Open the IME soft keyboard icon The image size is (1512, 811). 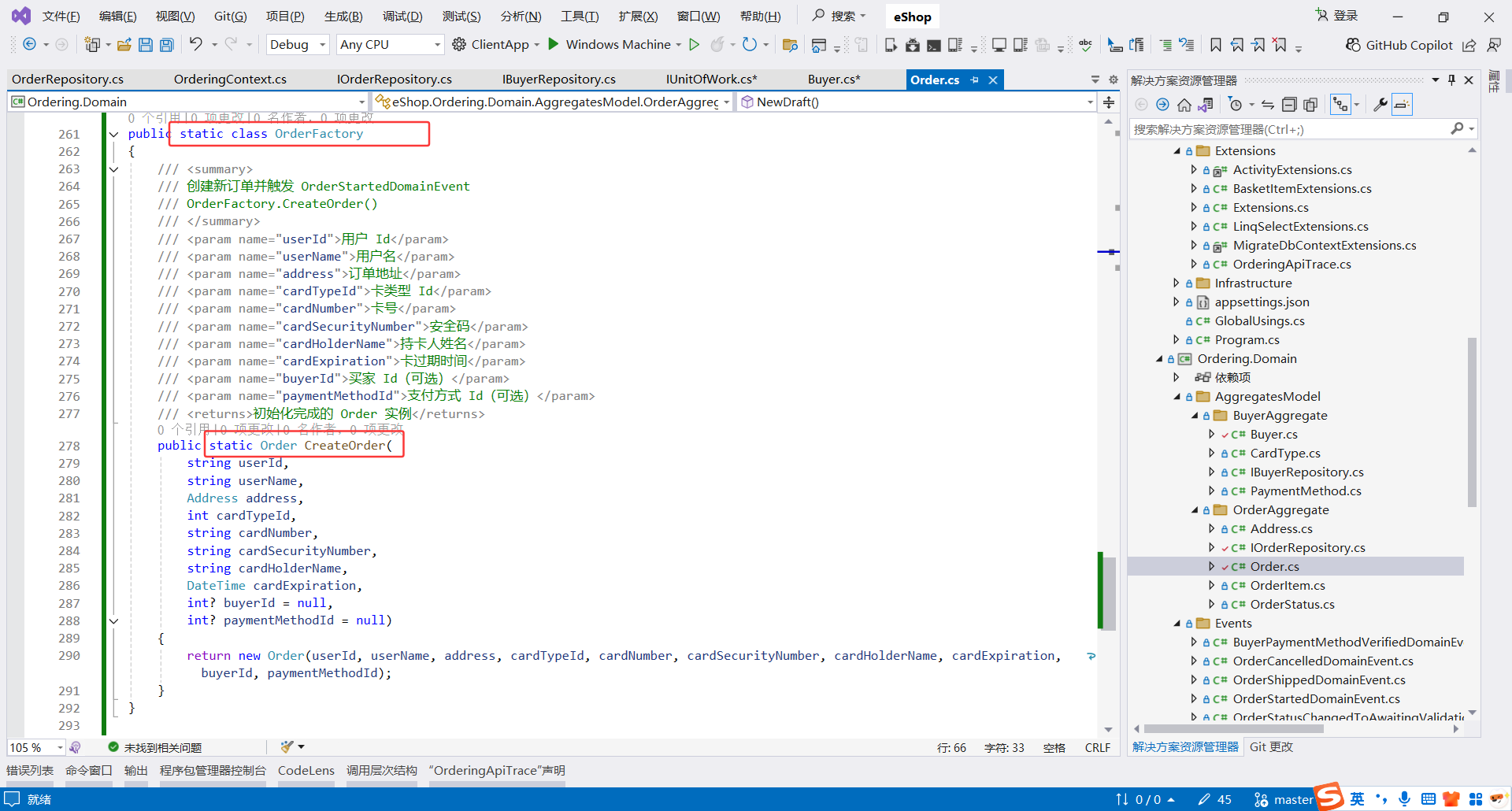1428,799
